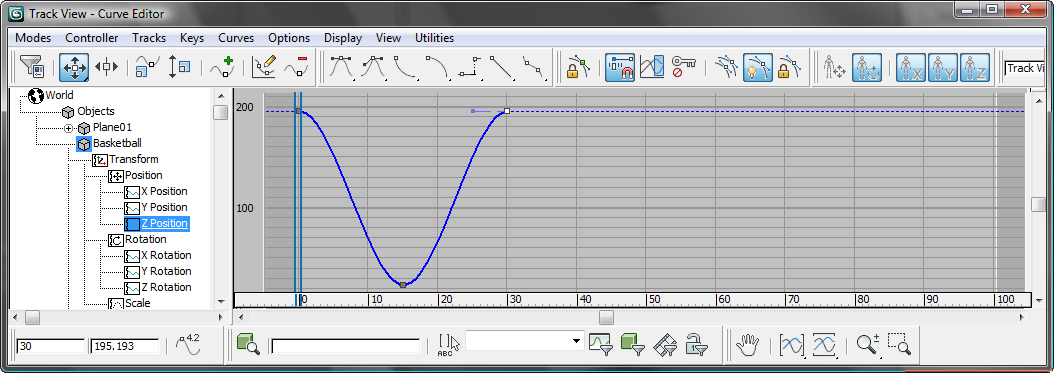Select the Move Keys tool
Image resolution: width=1054 pixels, height=373 pixels.
74,67
